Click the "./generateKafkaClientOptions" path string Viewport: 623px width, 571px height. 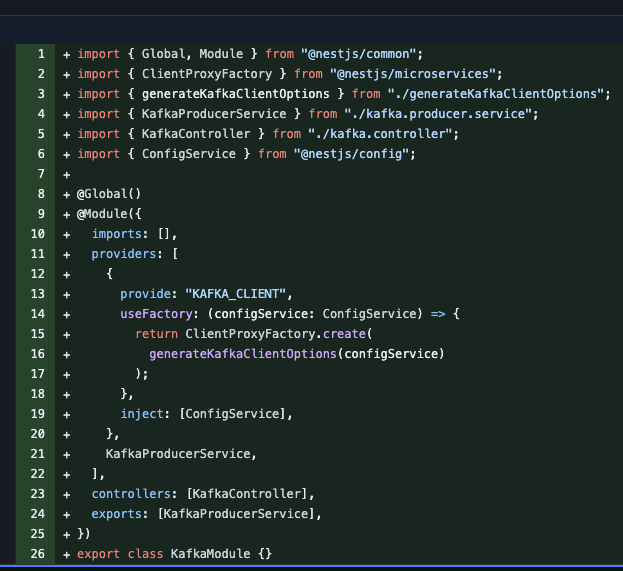point(496,94)
